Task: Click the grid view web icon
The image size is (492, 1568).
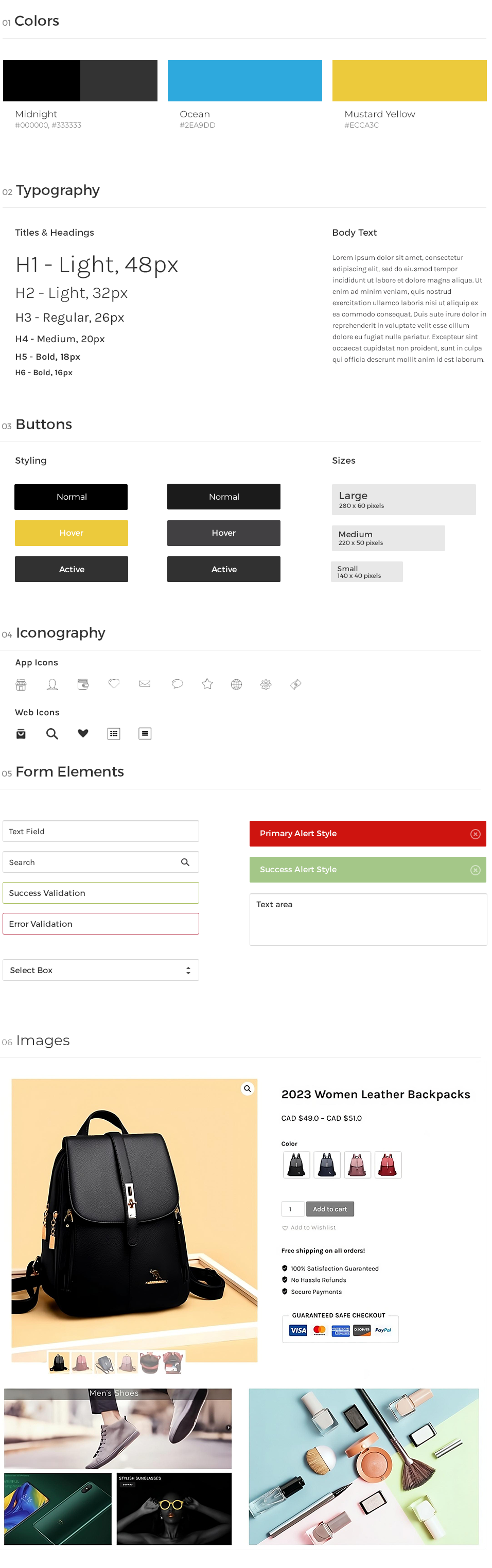Action: pyautogui.click(x=114, y=733)
